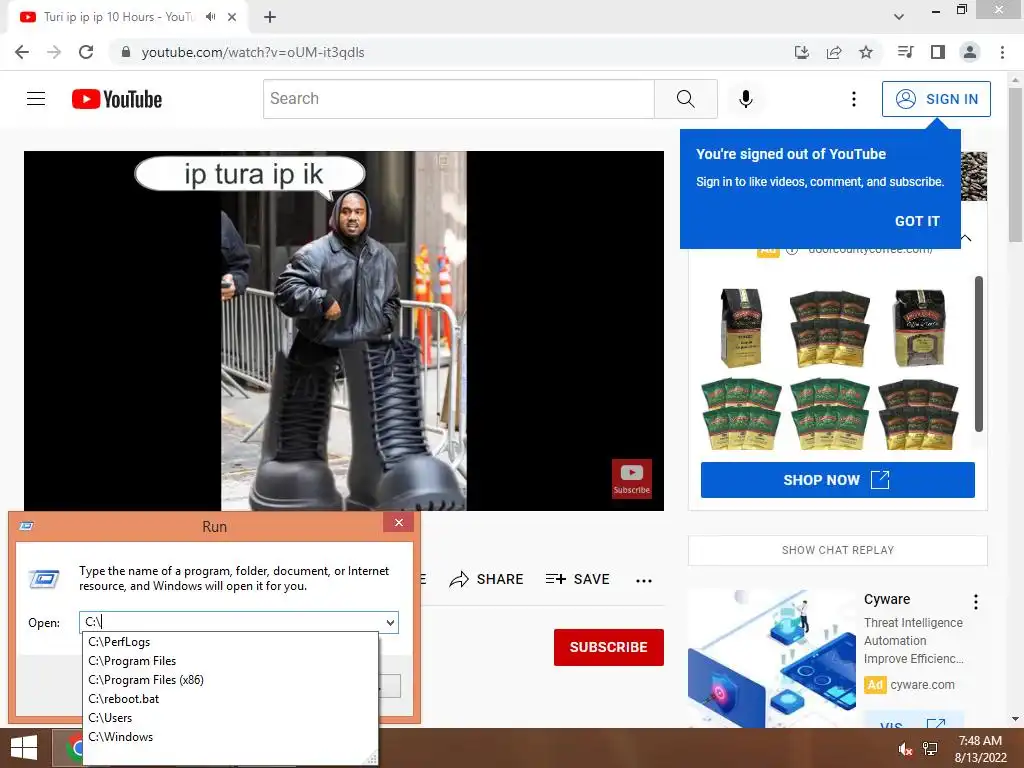Reload the YouTube page
Screen dimensions: 1024x768
point(86,52)
